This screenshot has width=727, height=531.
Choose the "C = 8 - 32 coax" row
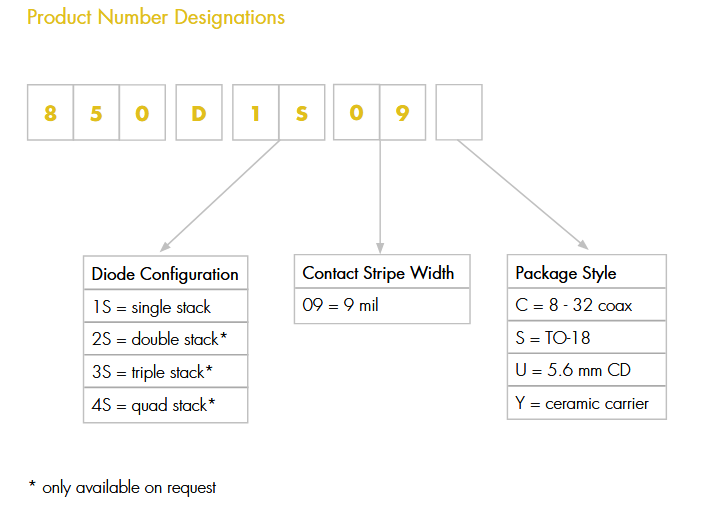(x=586, y=305)
